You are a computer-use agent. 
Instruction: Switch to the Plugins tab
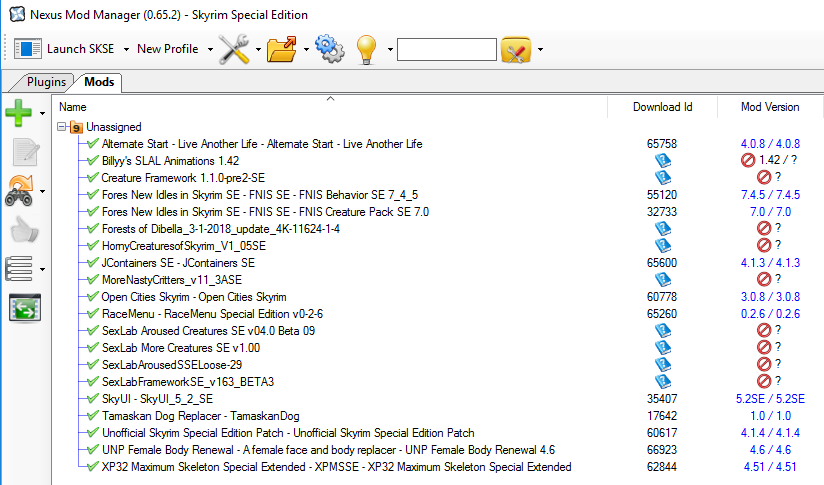[x=46, y=82]
